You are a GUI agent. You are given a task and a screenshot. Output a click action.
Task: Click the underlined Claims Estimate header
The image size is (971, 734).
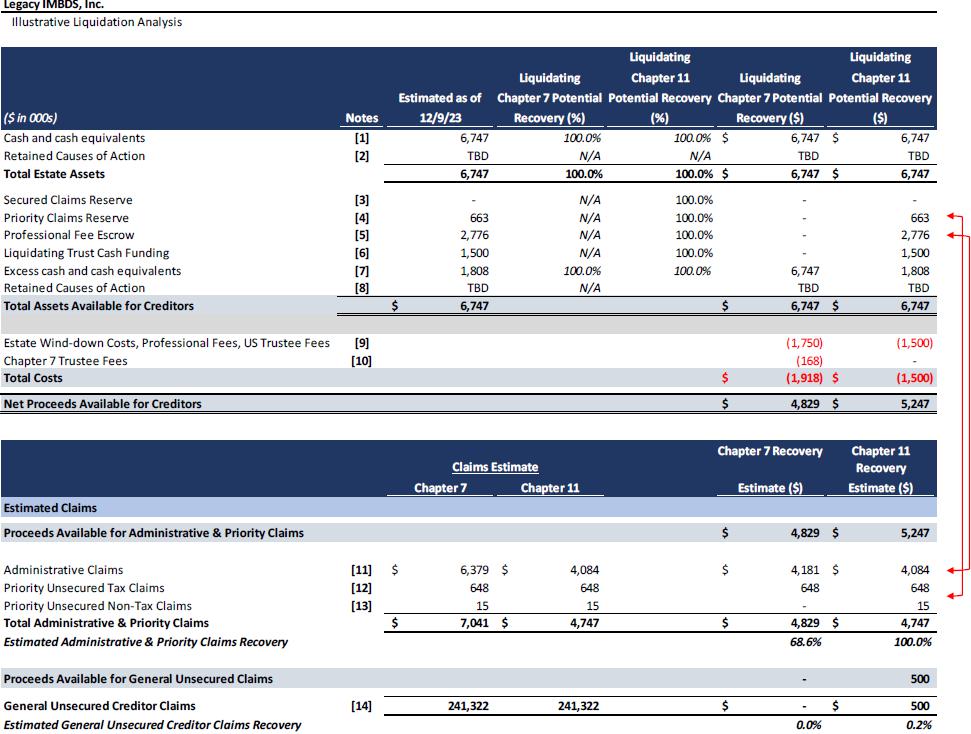pos(495,467)
